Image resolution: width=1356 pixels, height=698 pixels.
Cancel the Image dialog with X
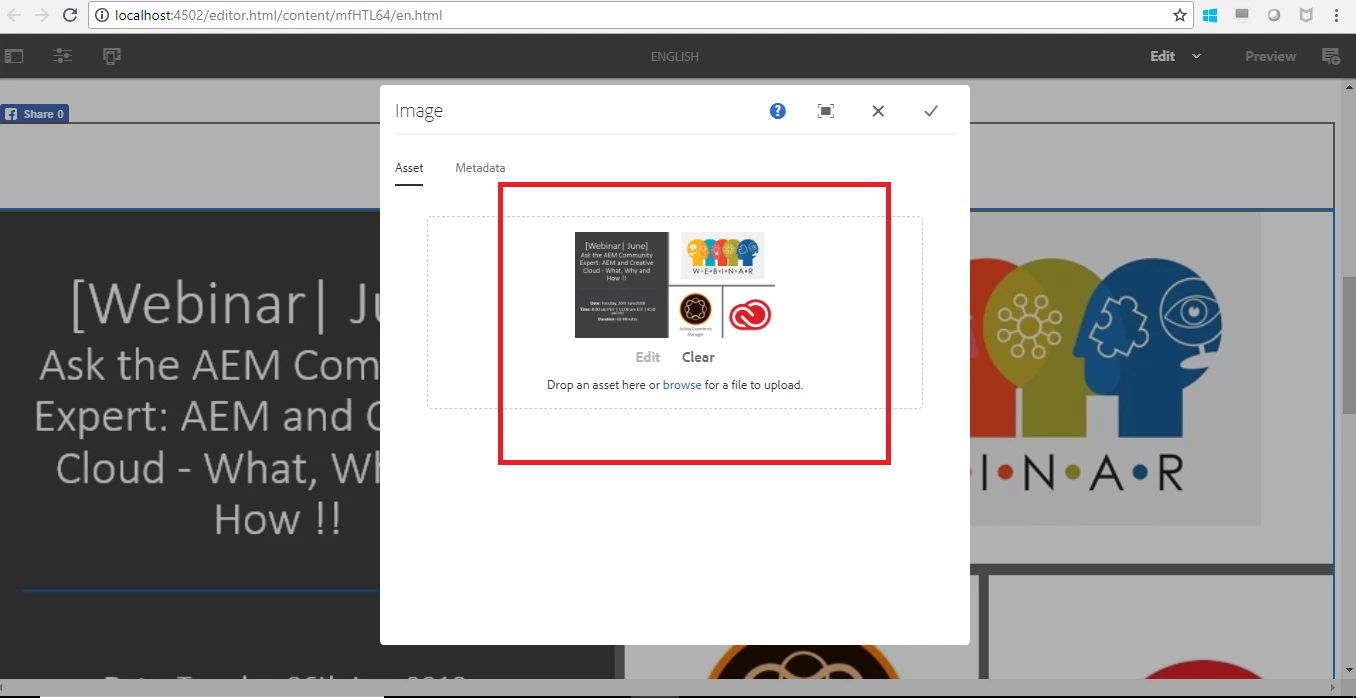click(x=878, y=111)
